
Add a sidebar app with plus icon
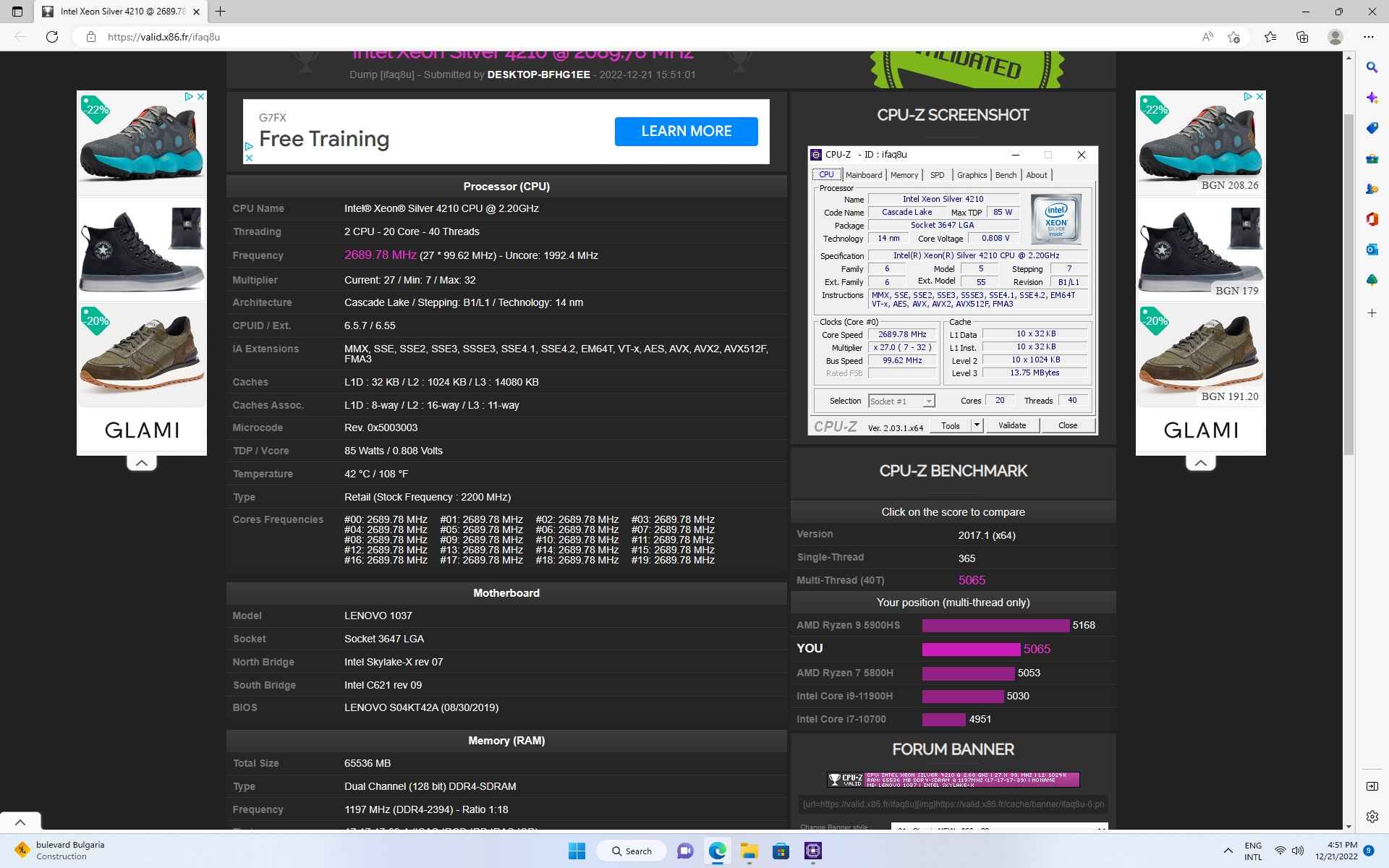click(x=1372, y=313)
